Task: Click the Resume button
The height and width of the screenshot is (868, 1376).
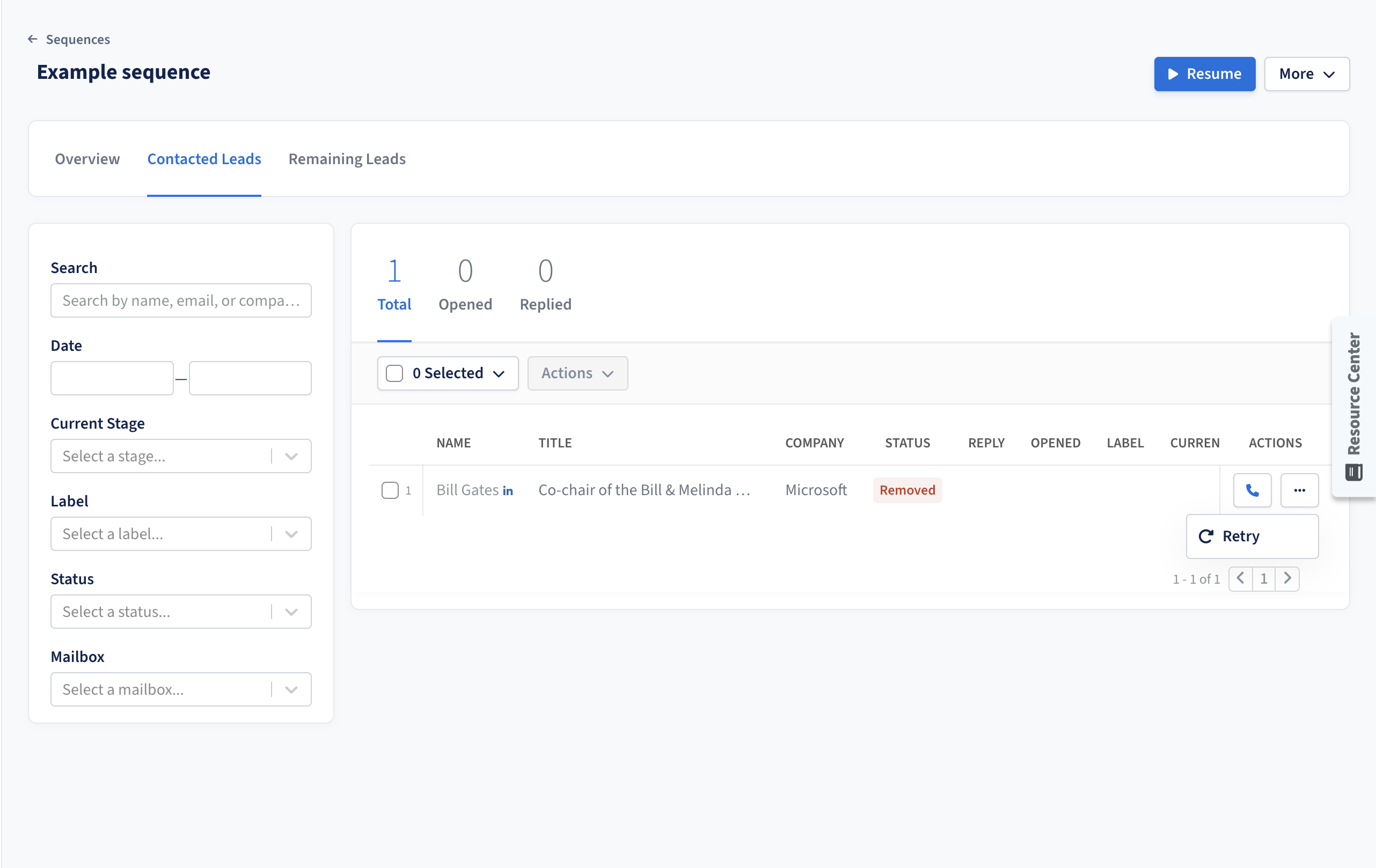Action: tap(1205, 73)
